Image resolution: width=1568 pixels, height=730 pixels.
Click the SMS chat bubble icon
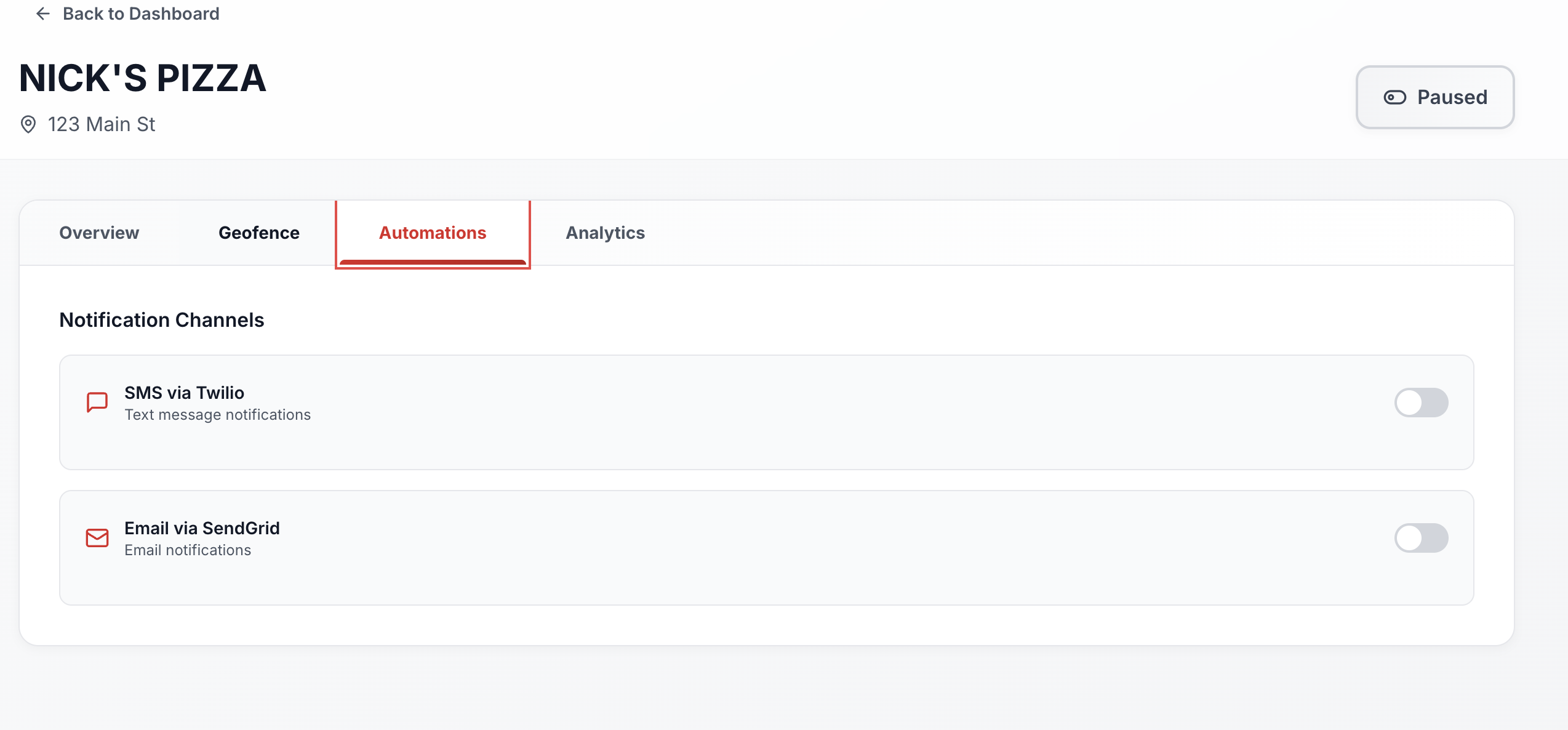(97, 403)
